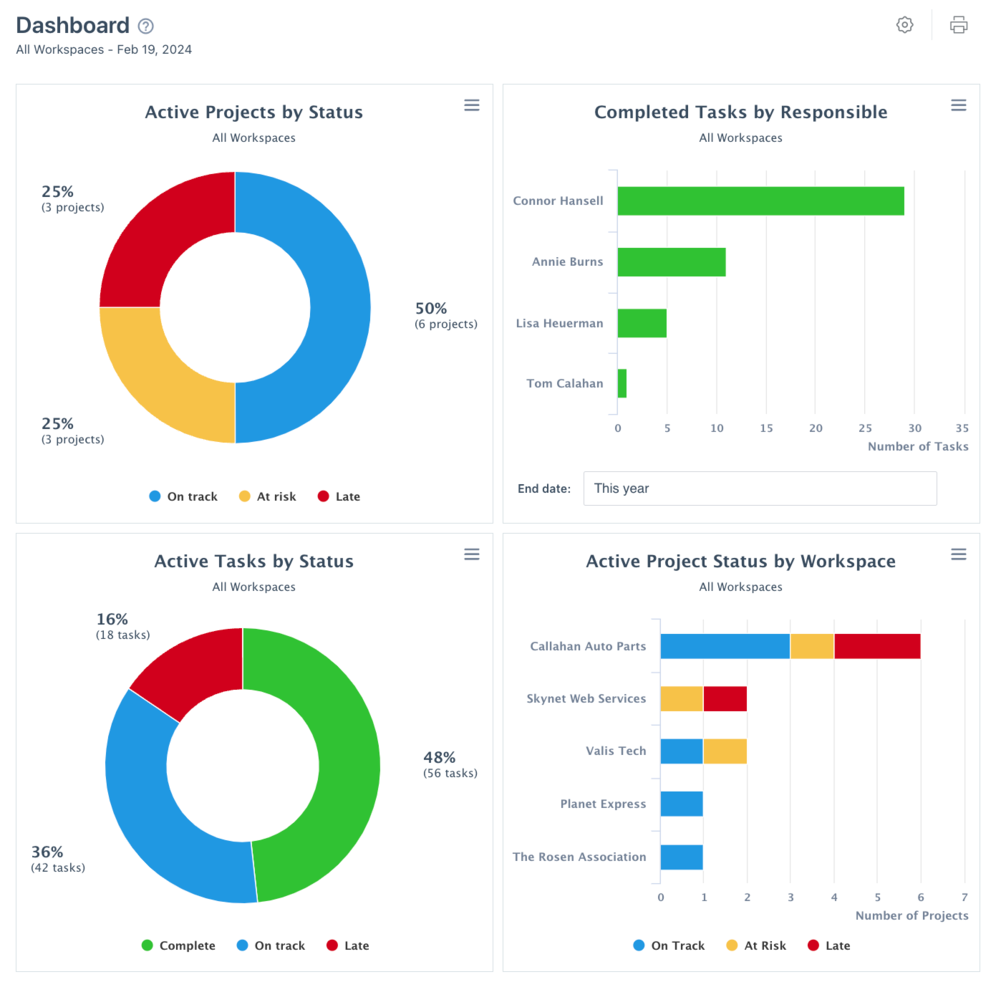Click the Number of Tasks axis title
This screenshot has height=987, width=1001.
coord(917,446)
